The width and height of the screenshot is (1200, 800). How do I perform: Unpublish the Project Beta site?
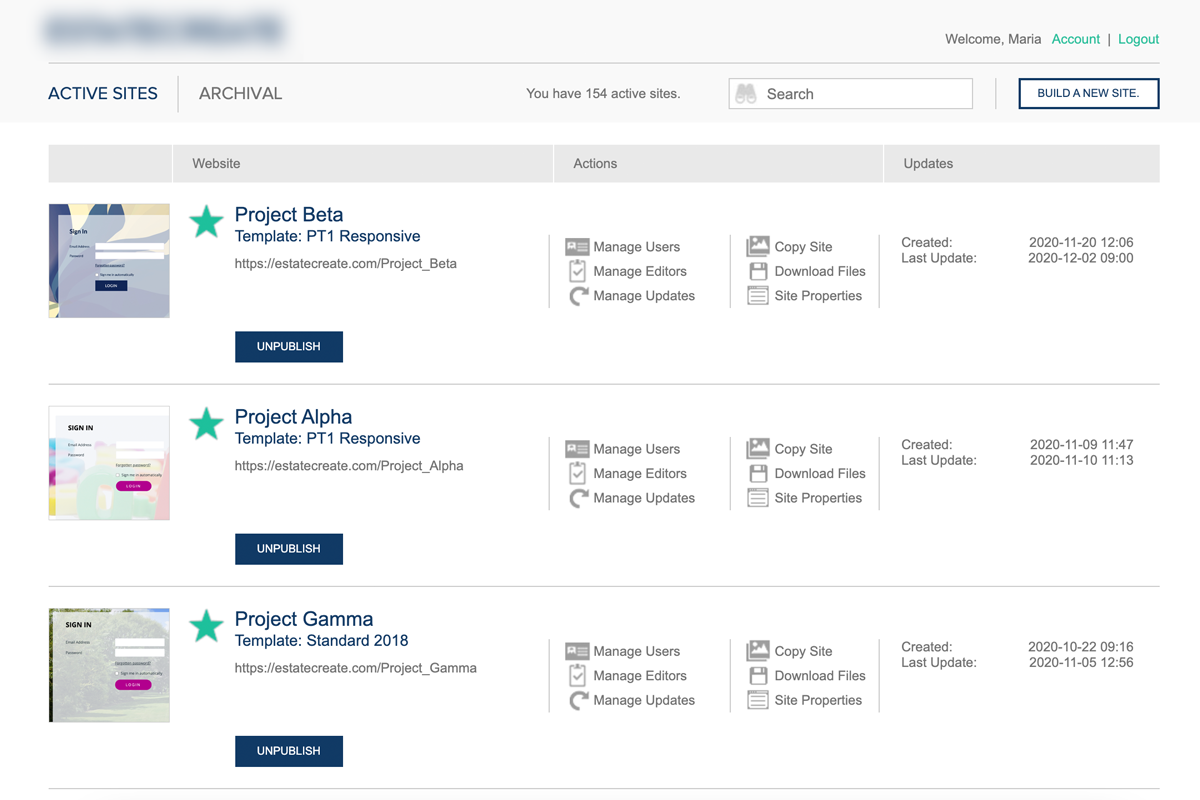click(288, 346)
